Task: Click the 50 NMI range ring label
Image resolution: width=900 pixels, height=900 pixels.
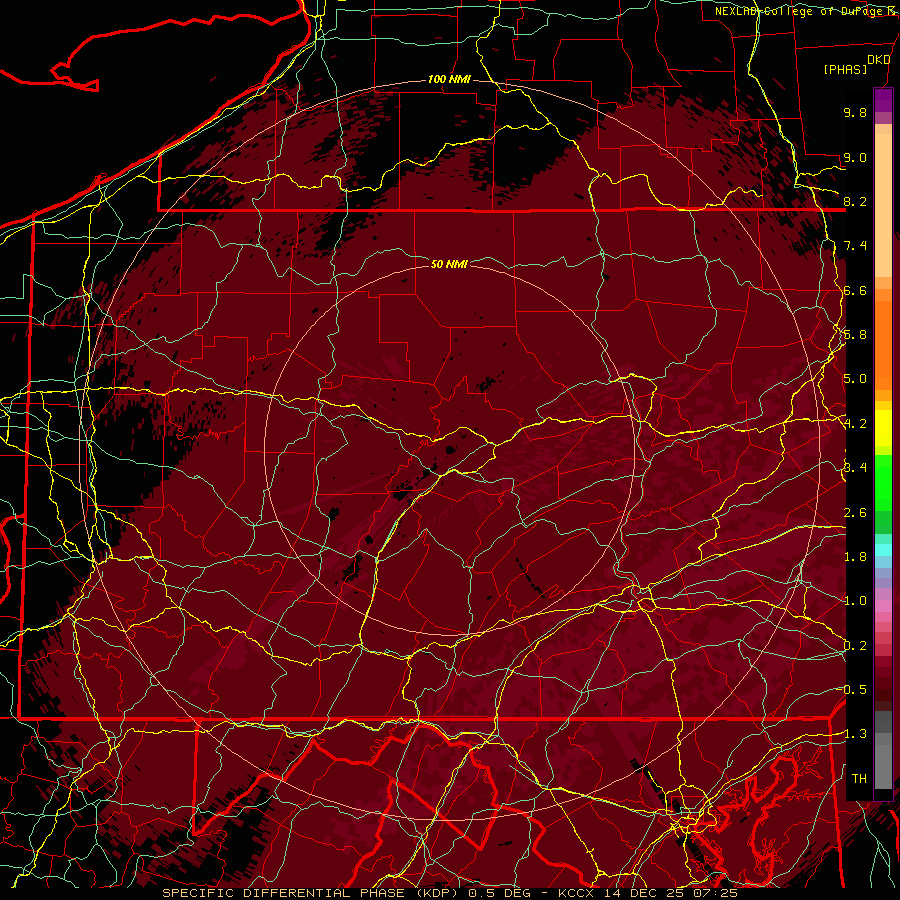Action: click(x=449, y=264)
